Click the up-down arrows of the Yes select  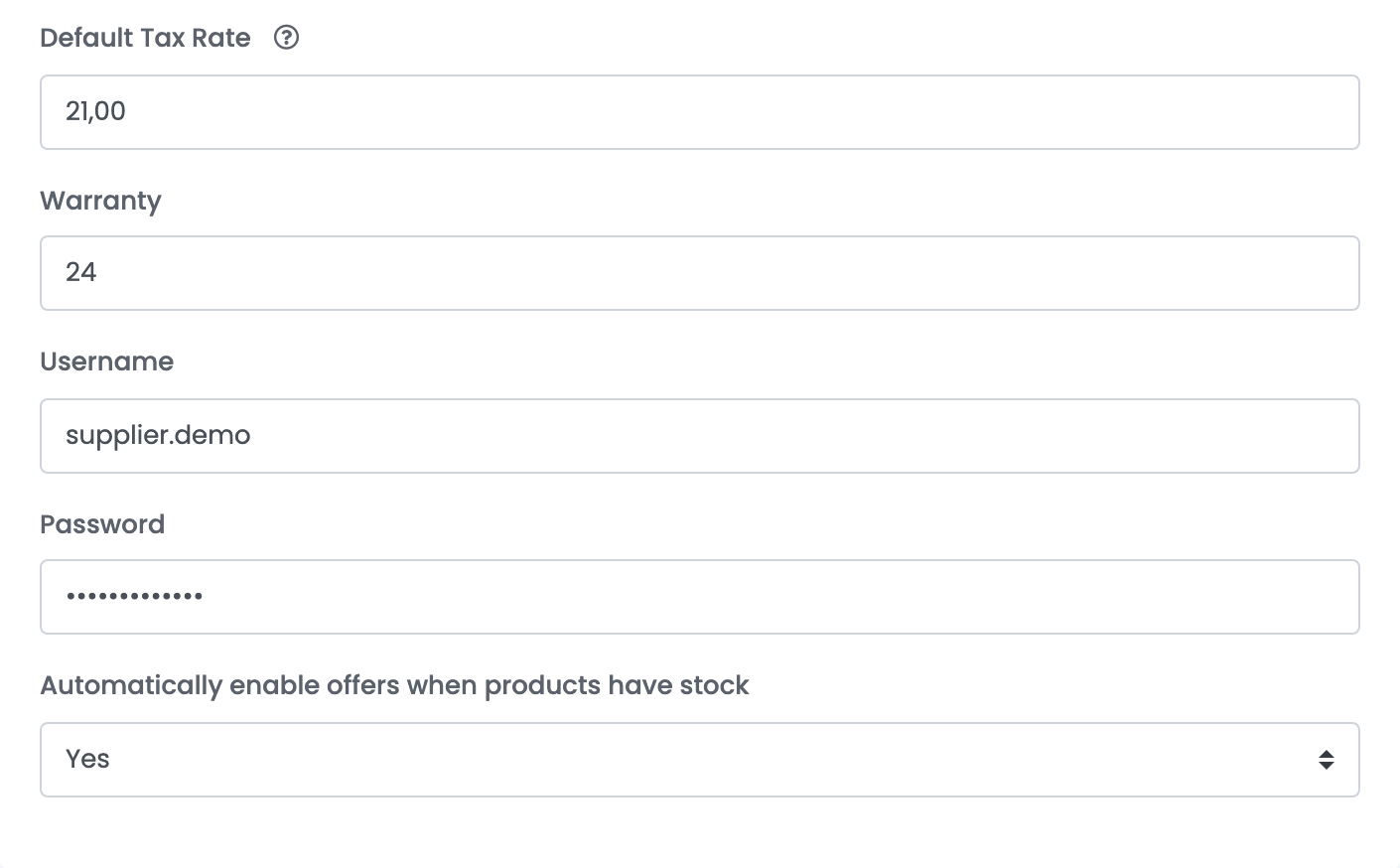1326,760
